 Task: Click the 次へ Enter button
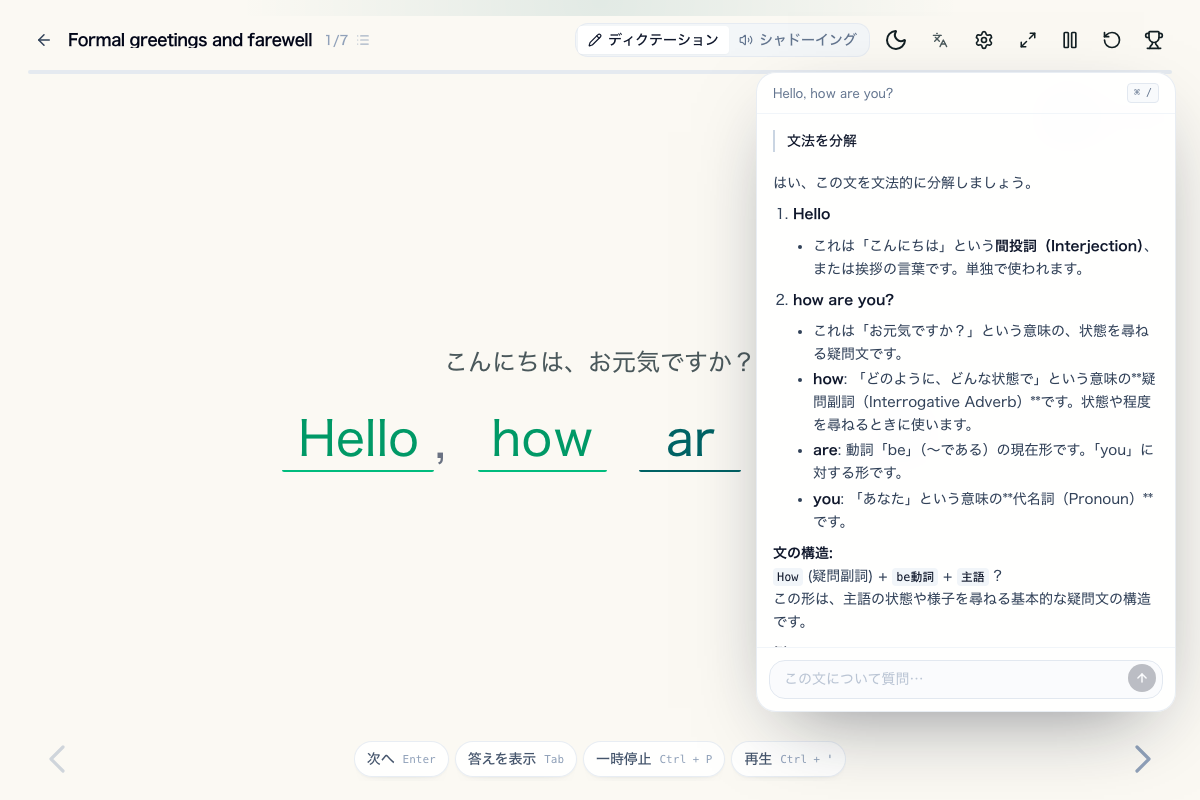tap(401, 759)
